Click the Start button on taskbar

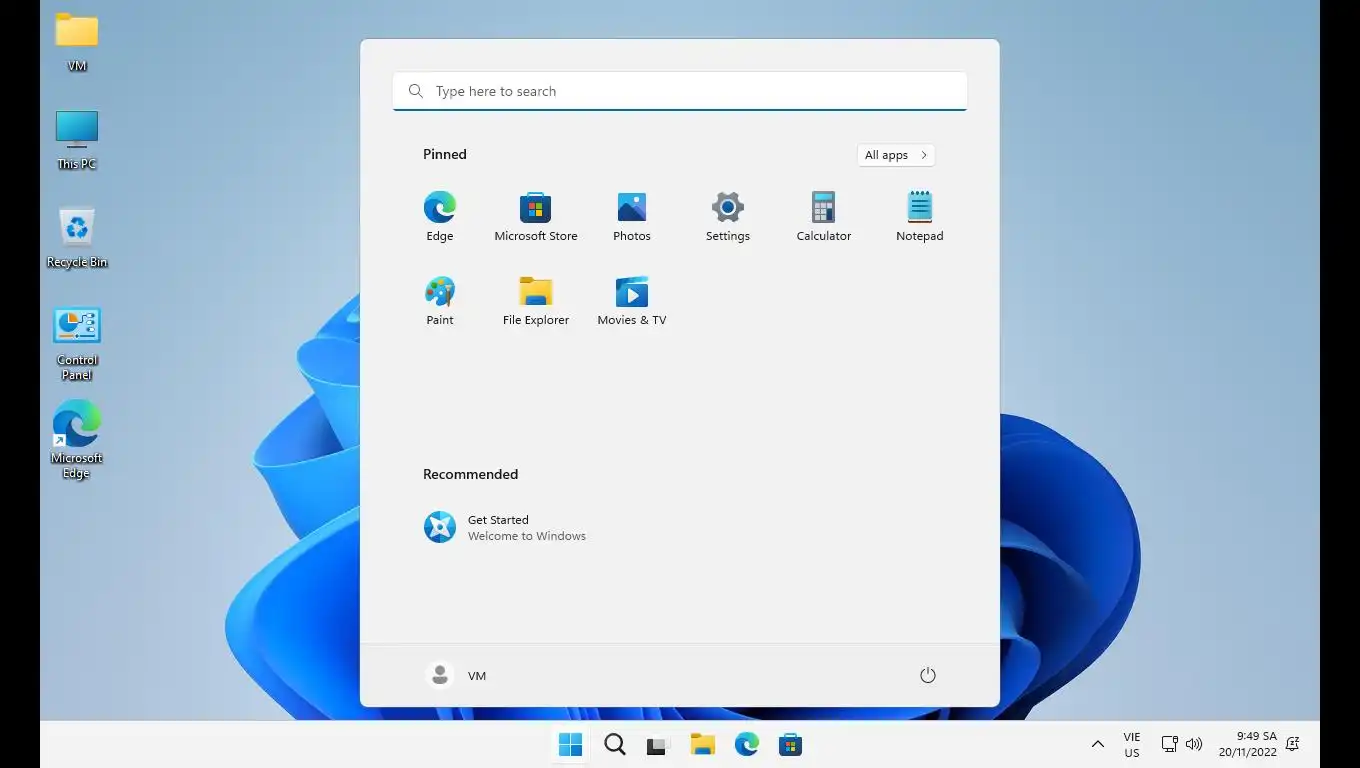tap(571, 745)
